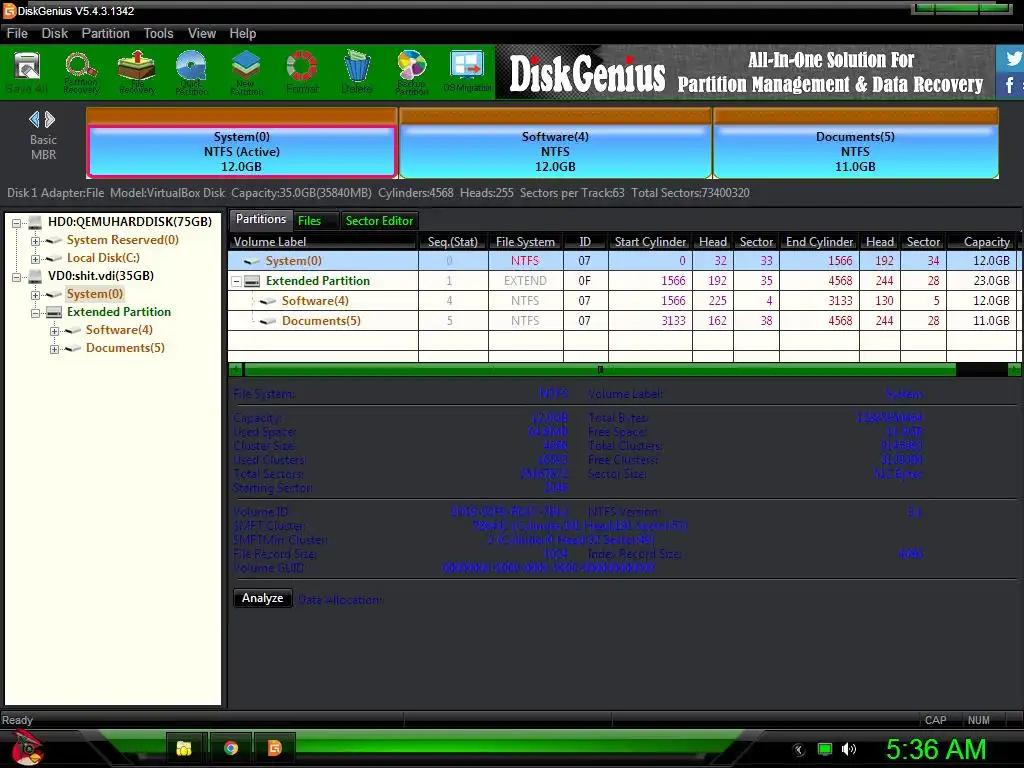Open the Quick Partition tool
1024x768 pixels.
191,72
